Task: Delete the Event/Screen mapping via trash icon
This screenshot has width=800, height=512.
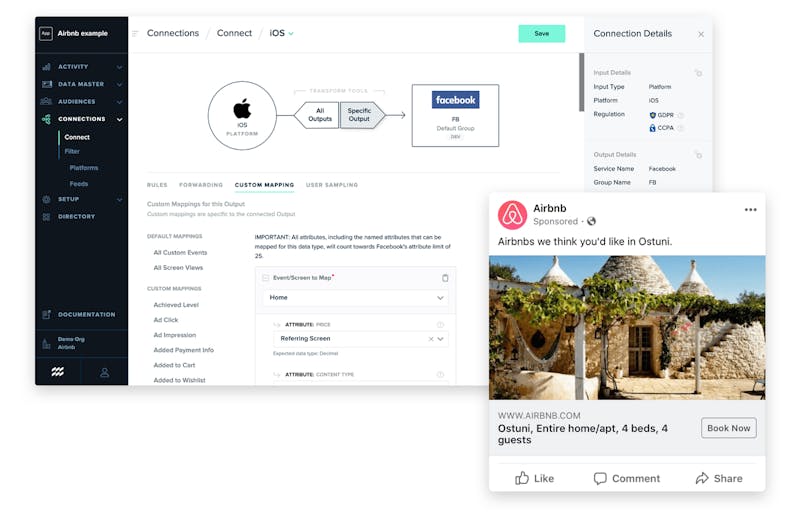Action: [x=445, y=278]
